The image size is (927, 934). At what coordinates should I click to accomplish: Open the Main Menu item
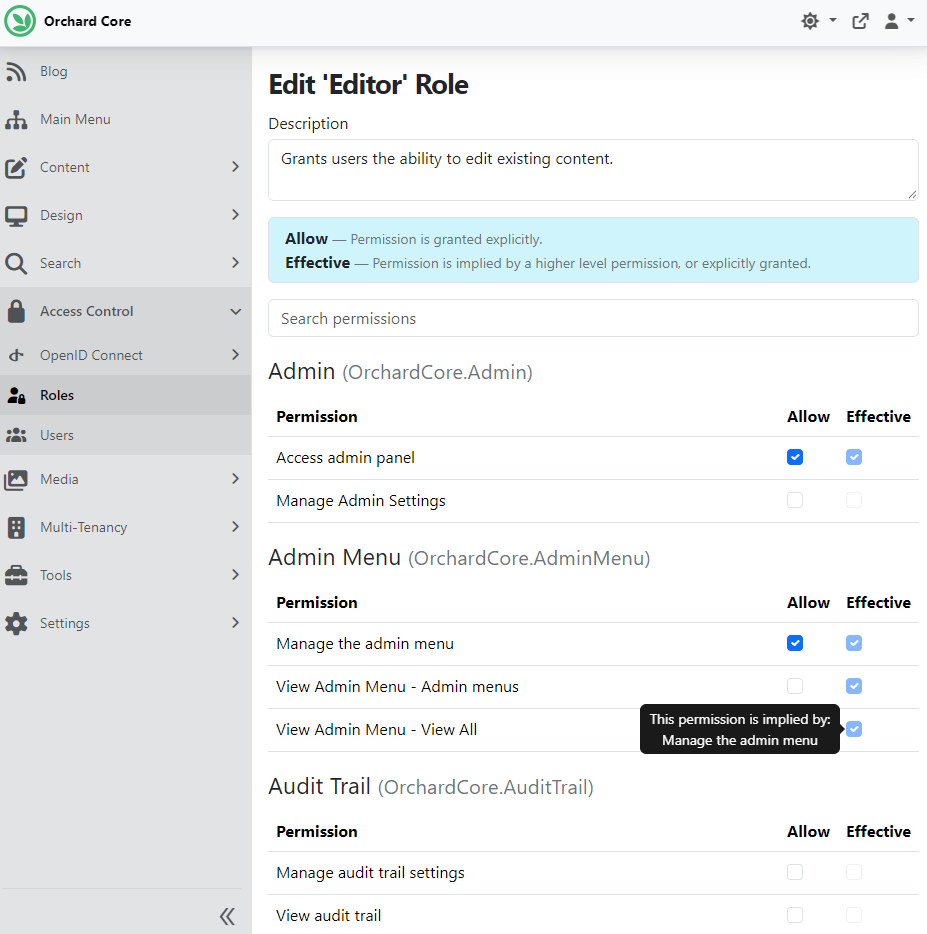(x=75, y=120)
